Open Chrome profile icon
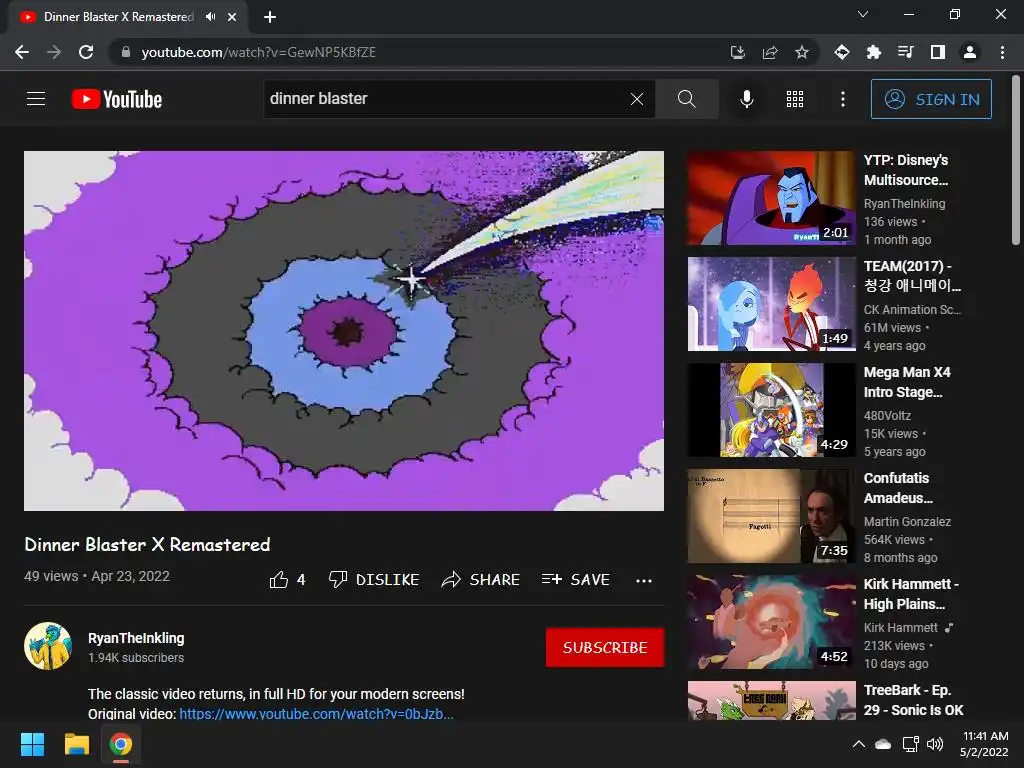Image resolution: width=1024 pixels, height=768 pixels. tap(970, 52)
